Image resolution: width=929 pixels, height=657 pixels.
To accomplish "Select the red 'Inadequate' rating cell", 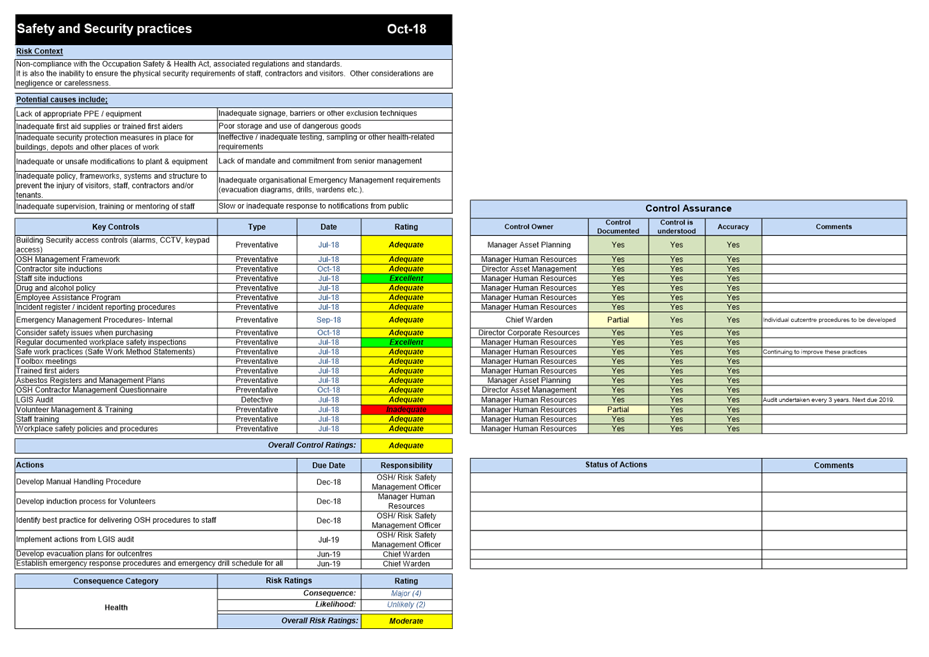I will point(406,409).
